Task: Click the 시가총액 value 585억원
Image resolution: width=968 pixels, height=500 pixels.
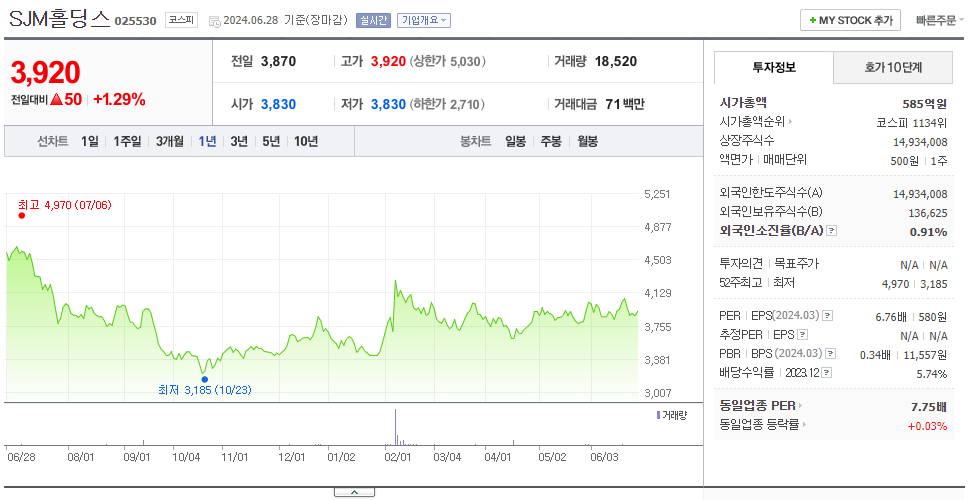Action: (x=924, y=104)
